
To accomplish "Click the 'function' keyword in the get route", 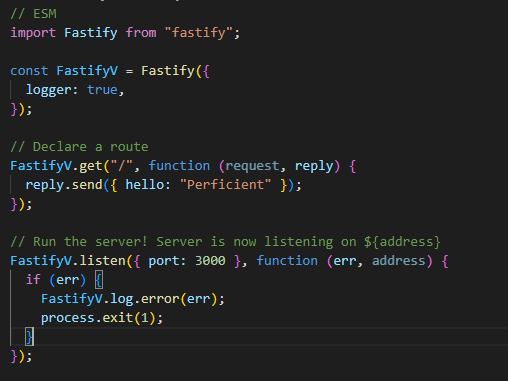I will 179,166.
